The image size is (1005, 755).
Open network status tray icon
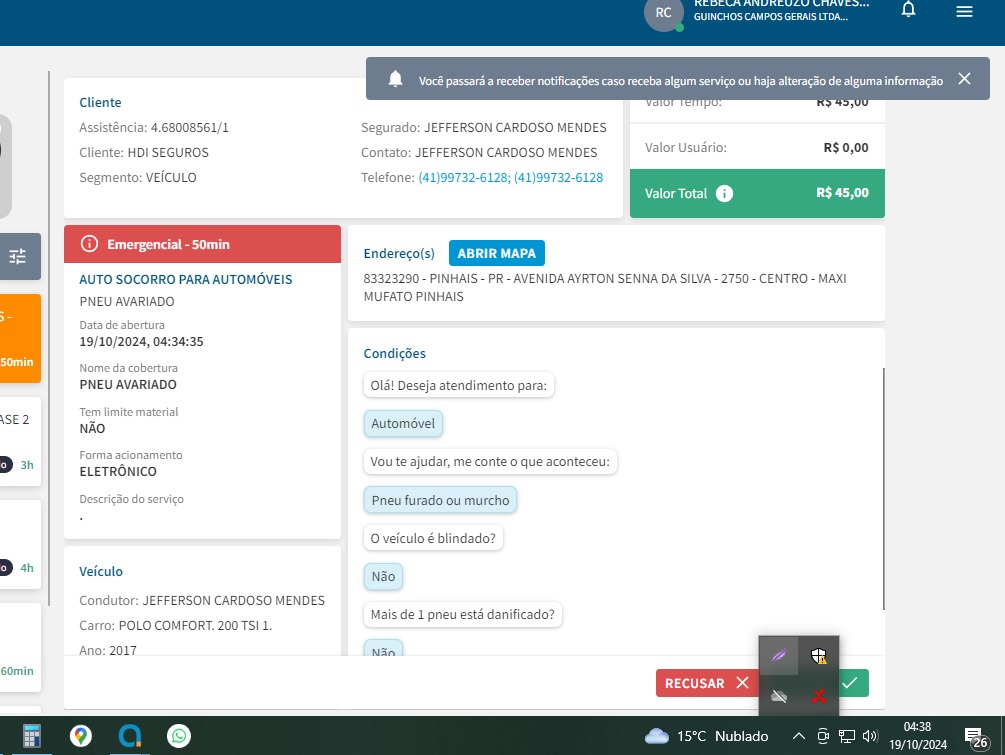click(847, 736)
